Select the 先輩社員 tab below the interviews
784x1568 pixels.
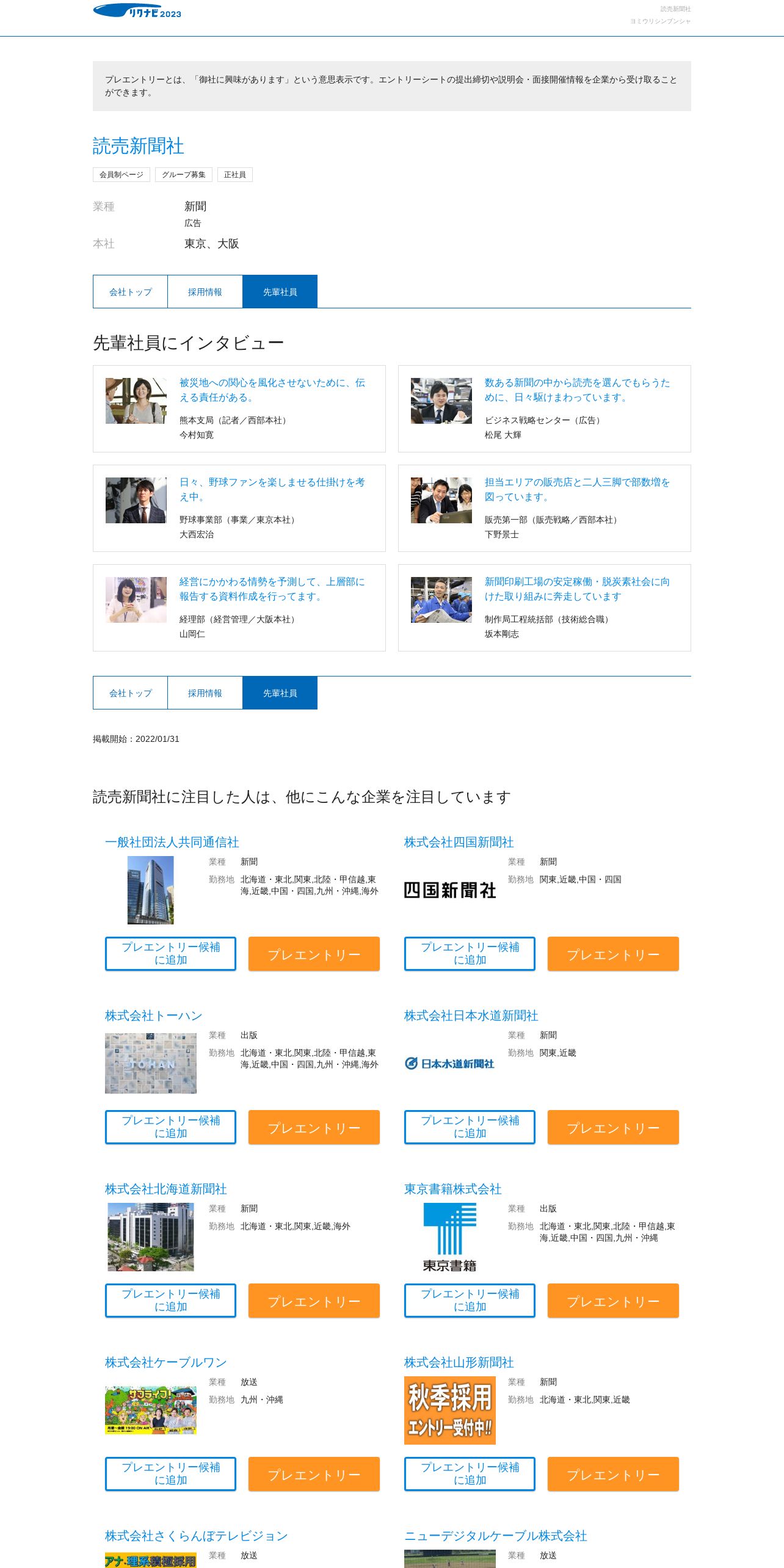(x=280, y=693)
